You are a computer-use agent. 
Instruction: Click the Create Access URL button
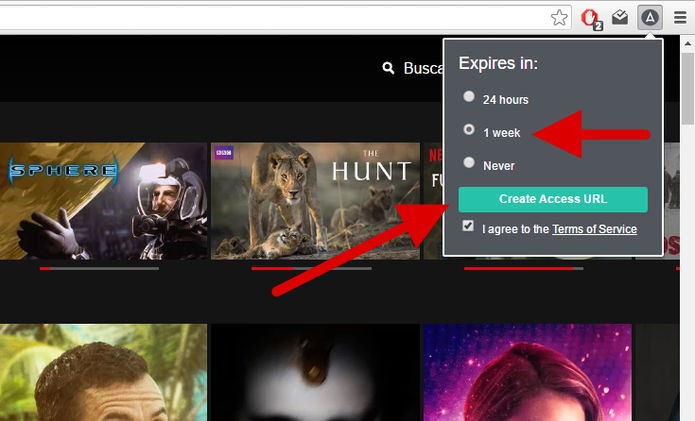[553, 199]
